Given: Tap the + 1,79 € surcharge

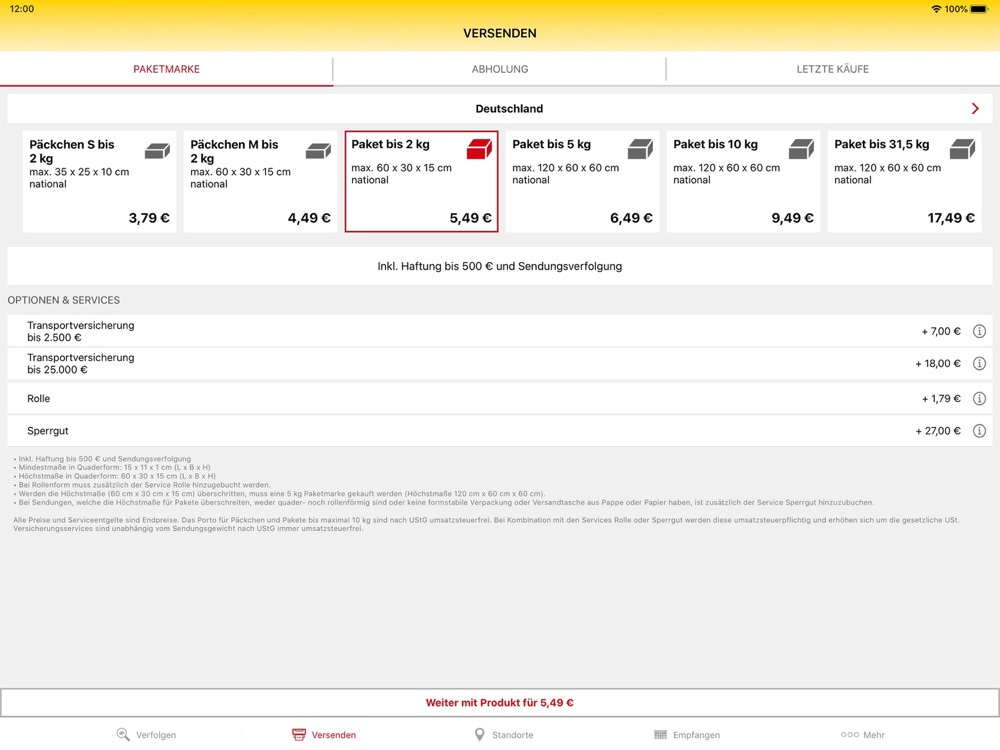Looking at the screenshot, I should click(x=941, y=399).
